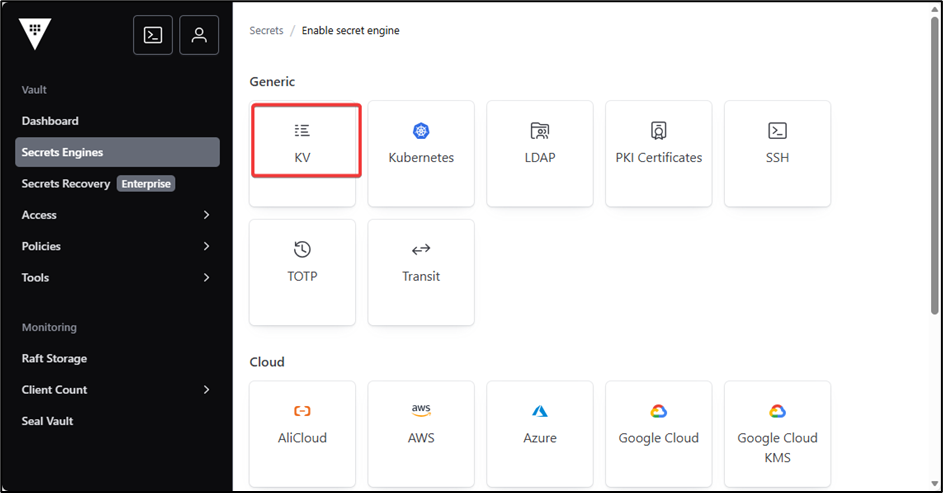Go to the Secrets breadcrumb link
This screenshot has height=493, width=943.
[266, 30]
